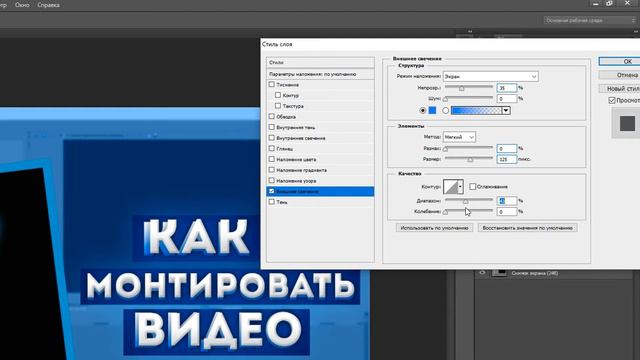Expand the gradient picker arrow

506,110
